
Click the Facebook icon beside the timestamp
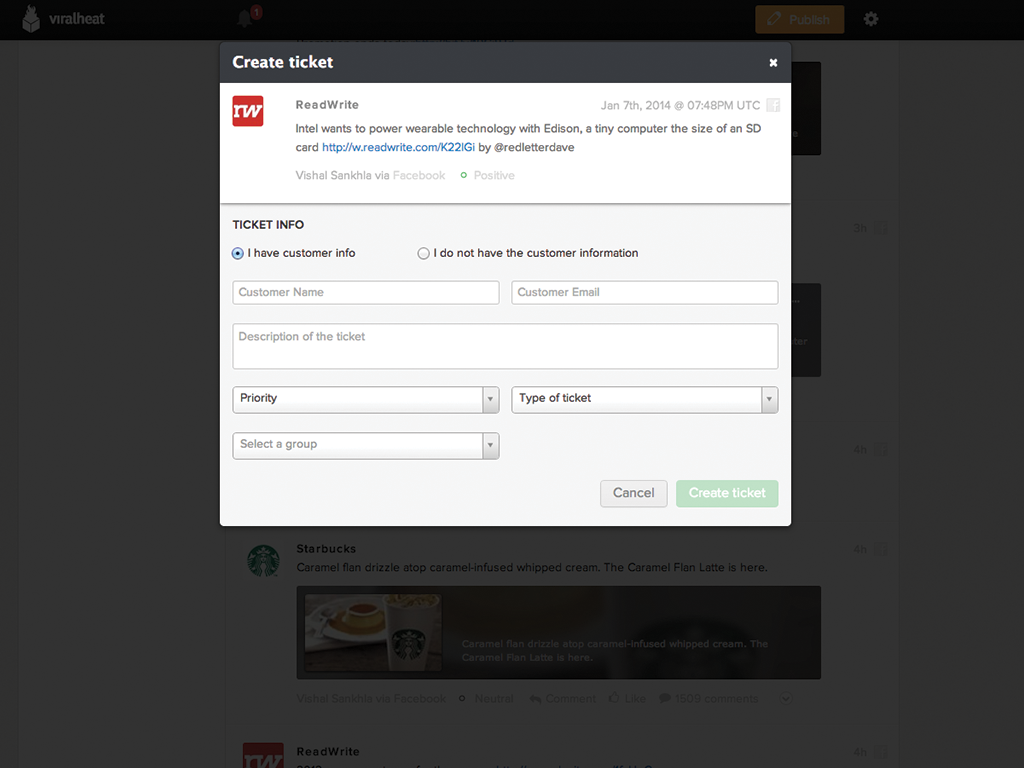point(773,105)
